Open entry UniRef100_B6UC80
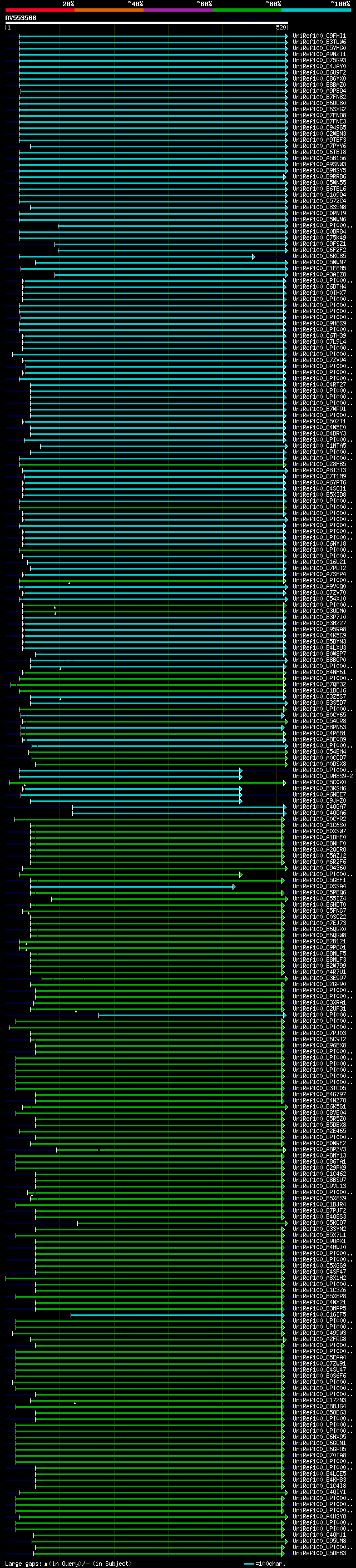The image size is (356, 1568). coord(319,103)
